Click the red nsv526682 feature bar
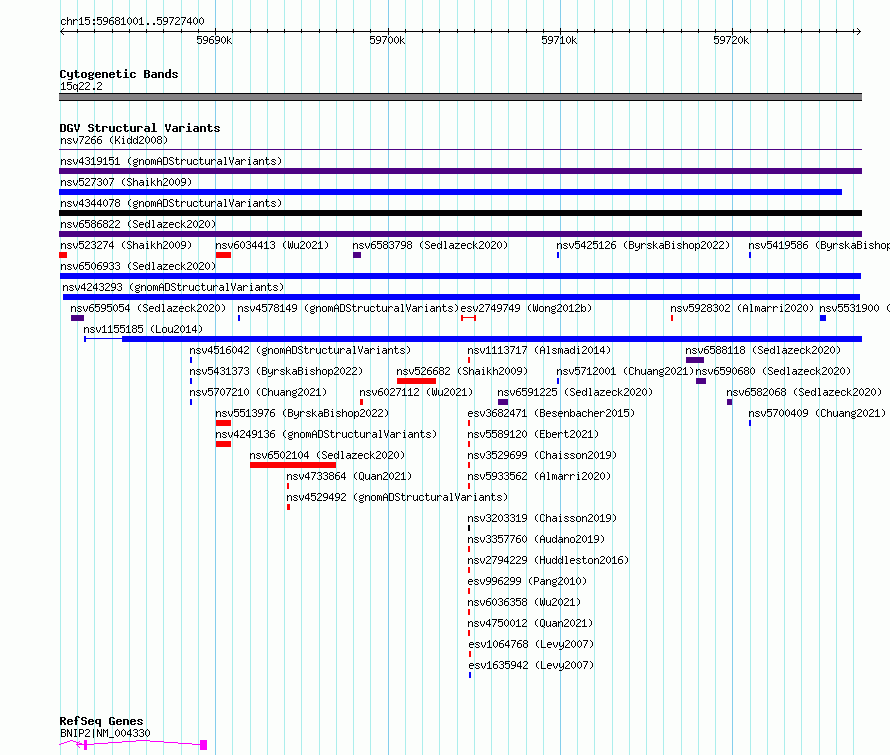Image resolution: width=890 pixels, height=755 pixels. click(x=416, y=381)
